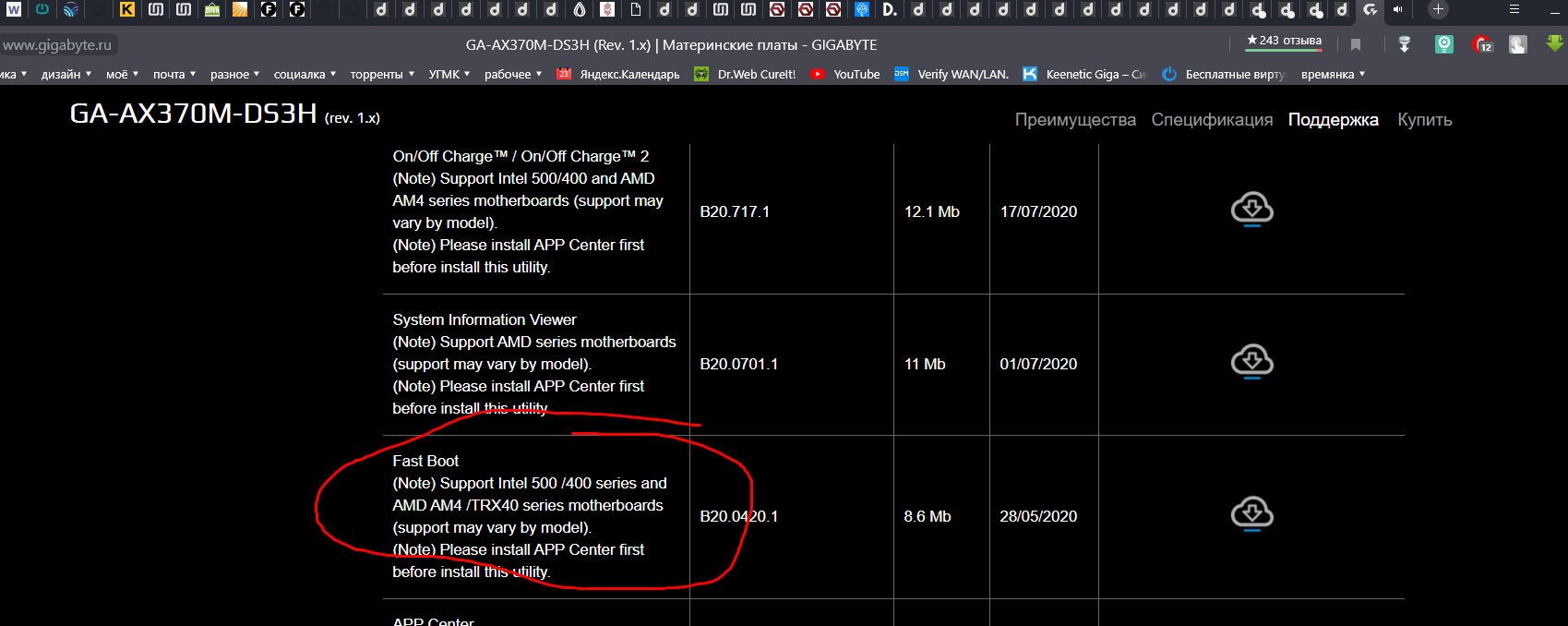This screenshot has height=626, width=1568.
Task: Click the GA-AX370M-DS3H product title
Action: click(194, 114)
